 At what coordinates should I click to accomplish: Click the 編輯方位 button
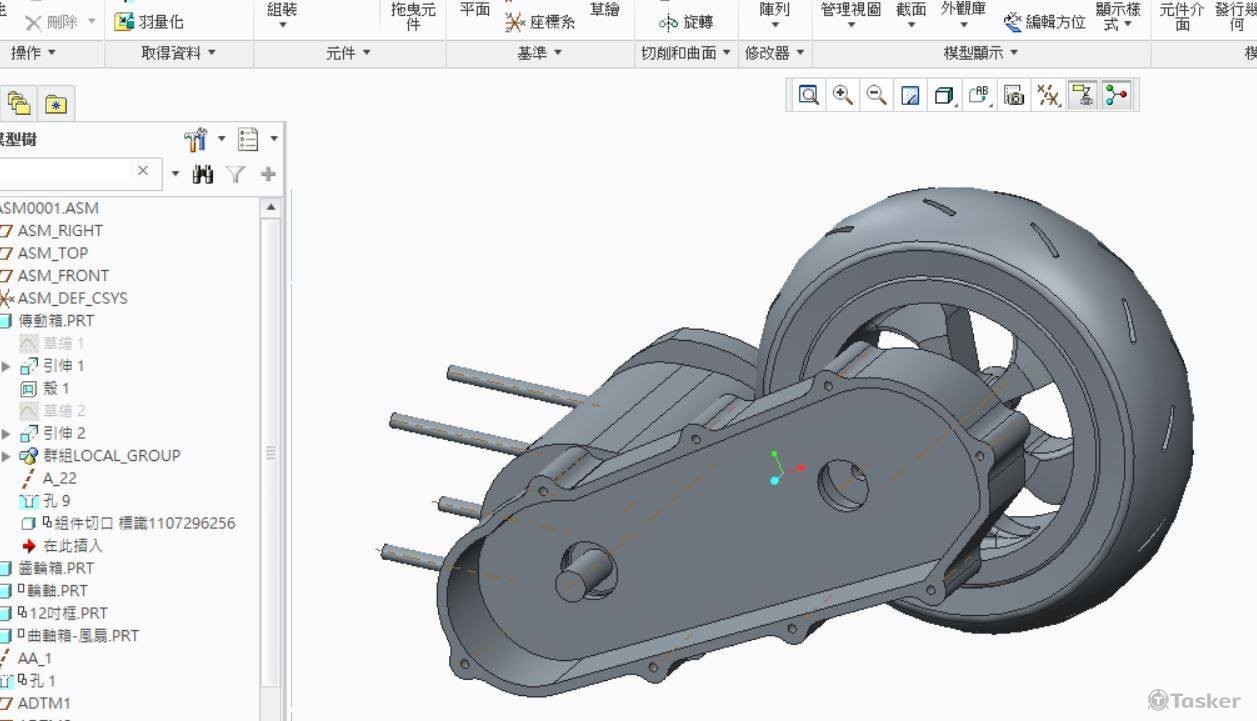1044,21
